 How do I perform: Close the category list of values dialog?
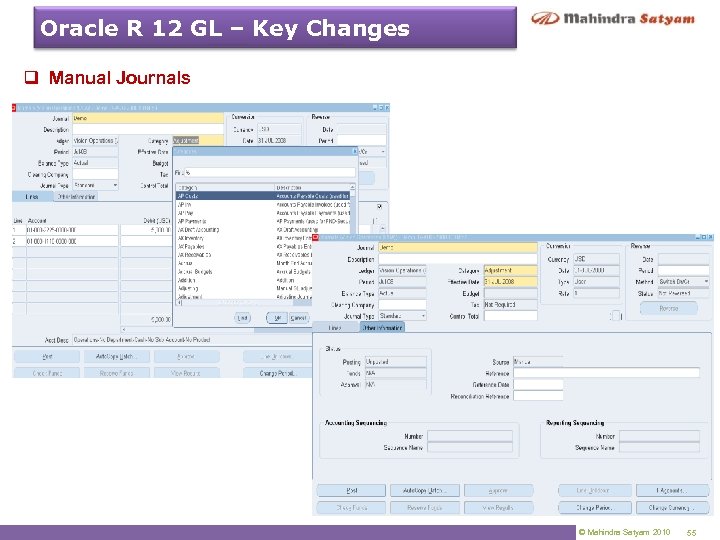(x=354, y=151)
